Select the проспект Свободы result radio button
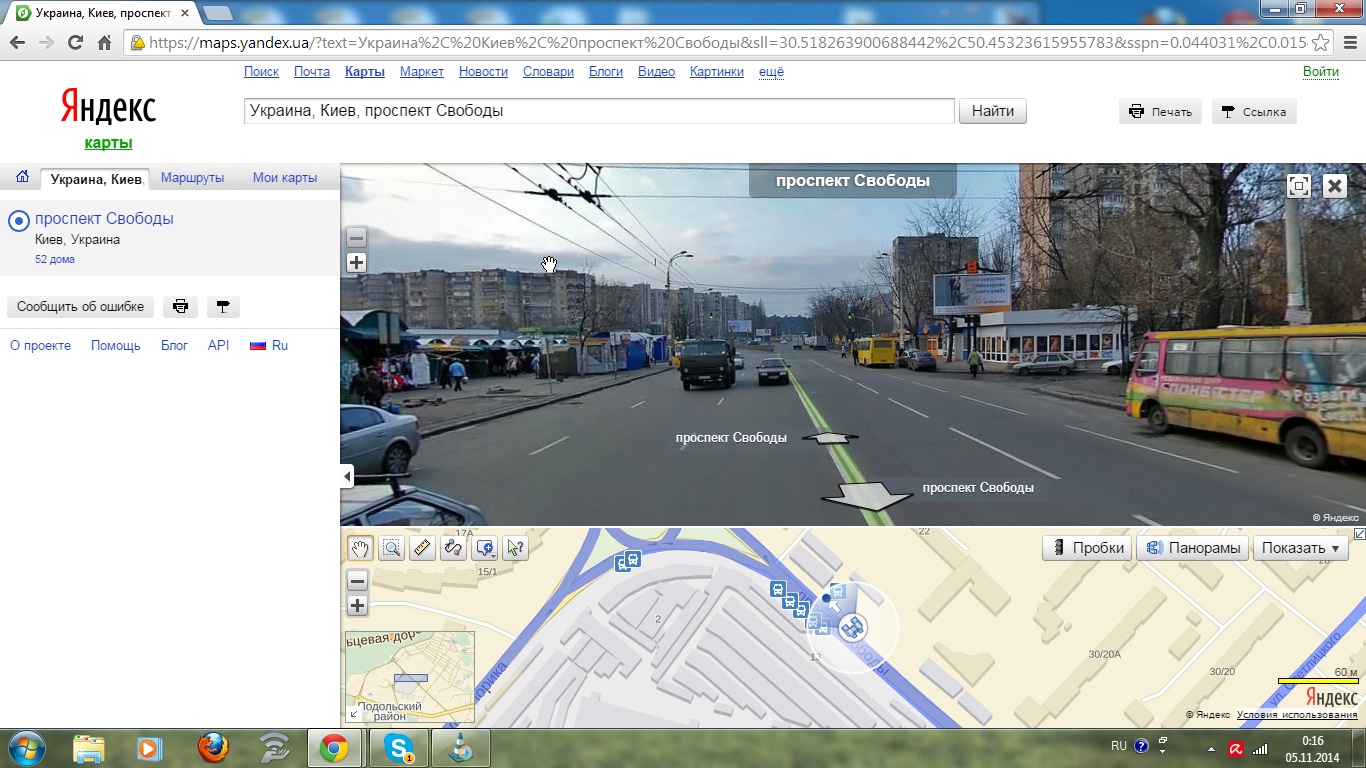1366x768 pixels. [x=18, y=221]
